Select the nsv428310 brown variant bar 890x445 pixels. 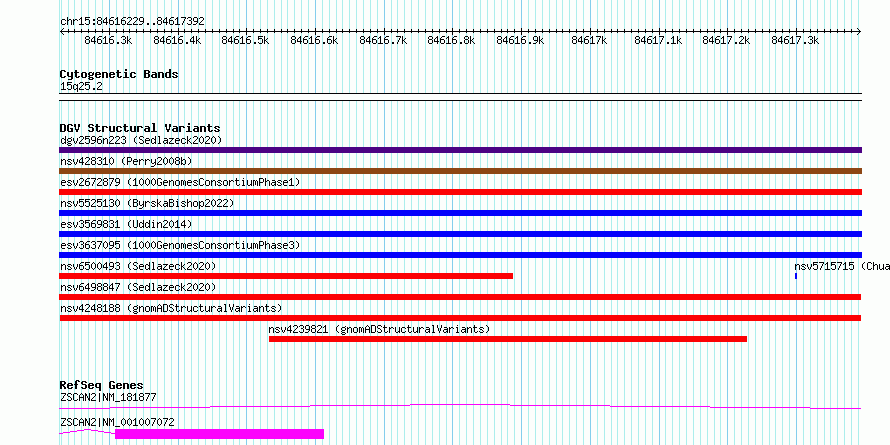tap(460, 171)
